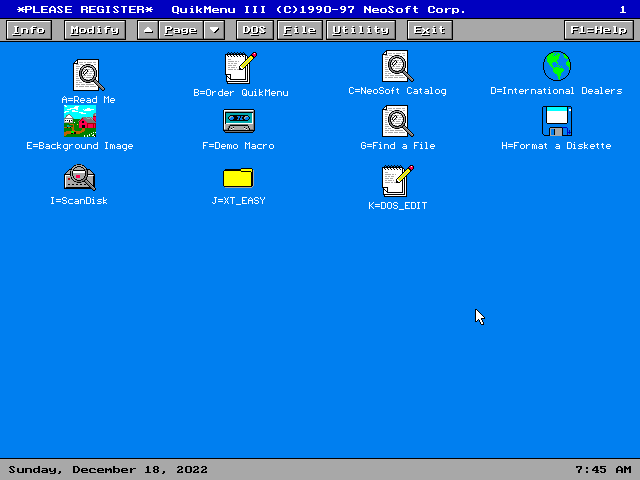Open the File menu
Screen dimensions: 640x480
[x=300, y=30]
